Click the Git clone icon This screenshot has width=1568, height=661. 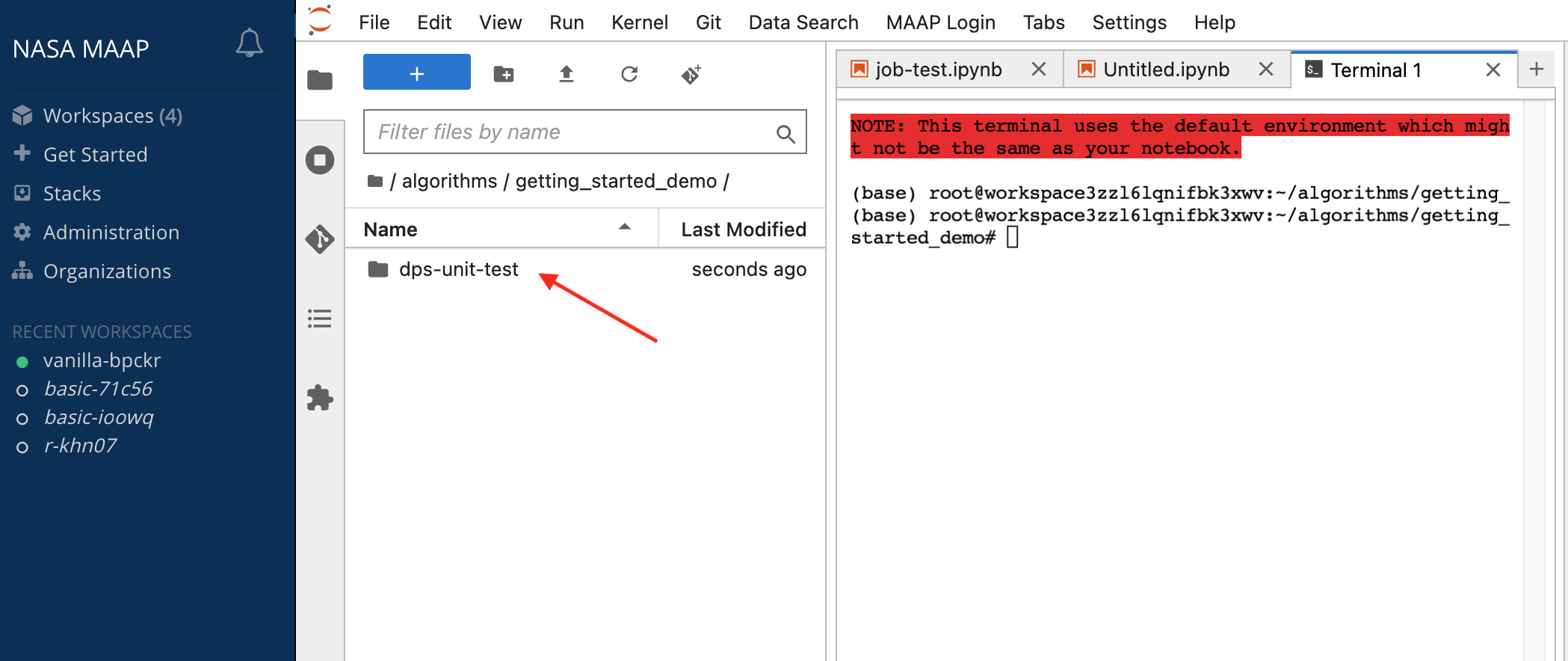691,74
